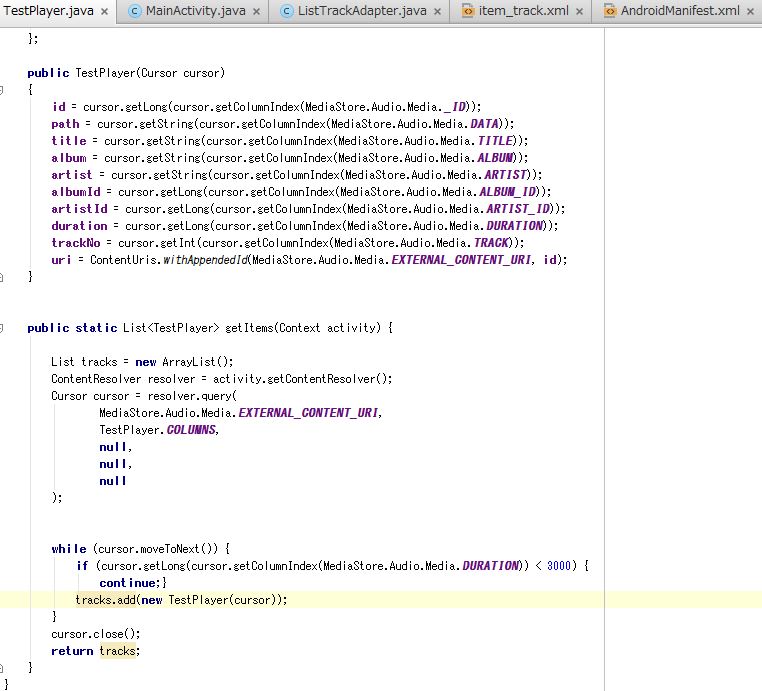Close the item_track.xml tab
This screenshot has height=691, width=762.
tap(579, 12)
